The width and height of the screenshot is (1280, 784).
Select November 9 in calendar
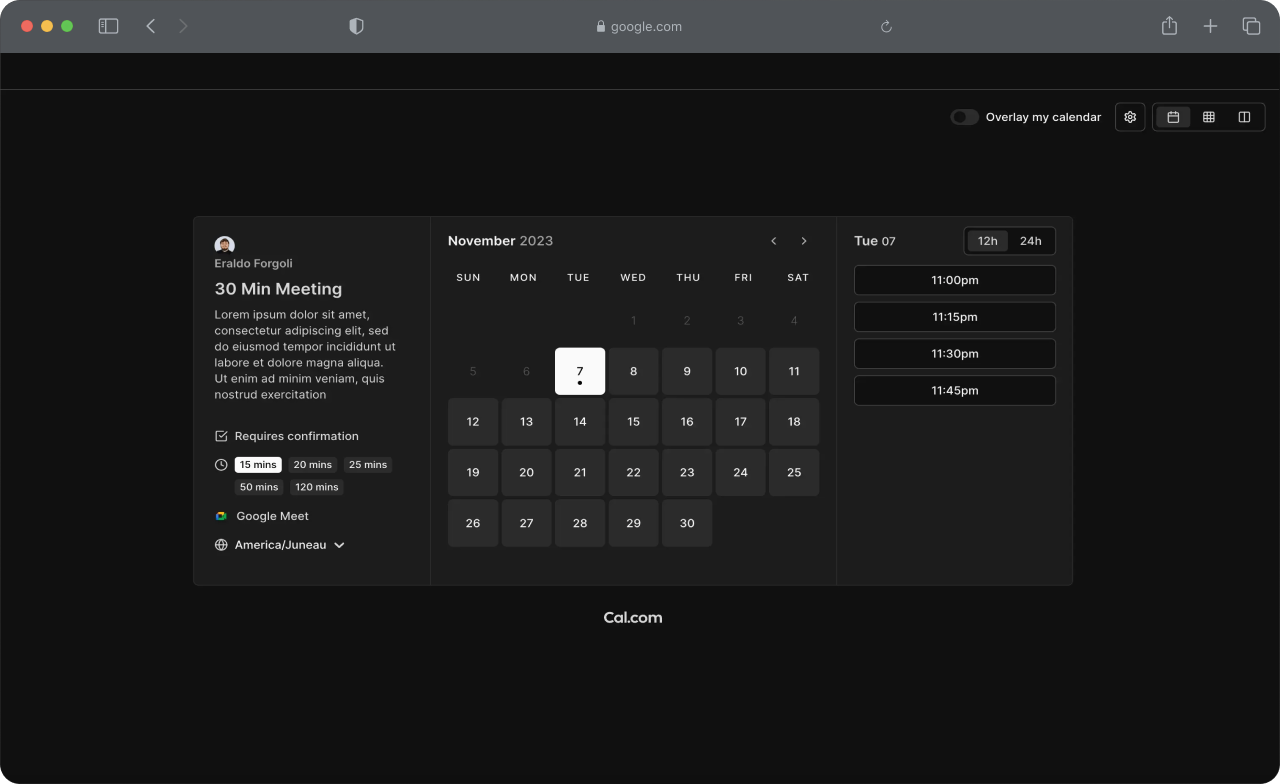[687, 371]
